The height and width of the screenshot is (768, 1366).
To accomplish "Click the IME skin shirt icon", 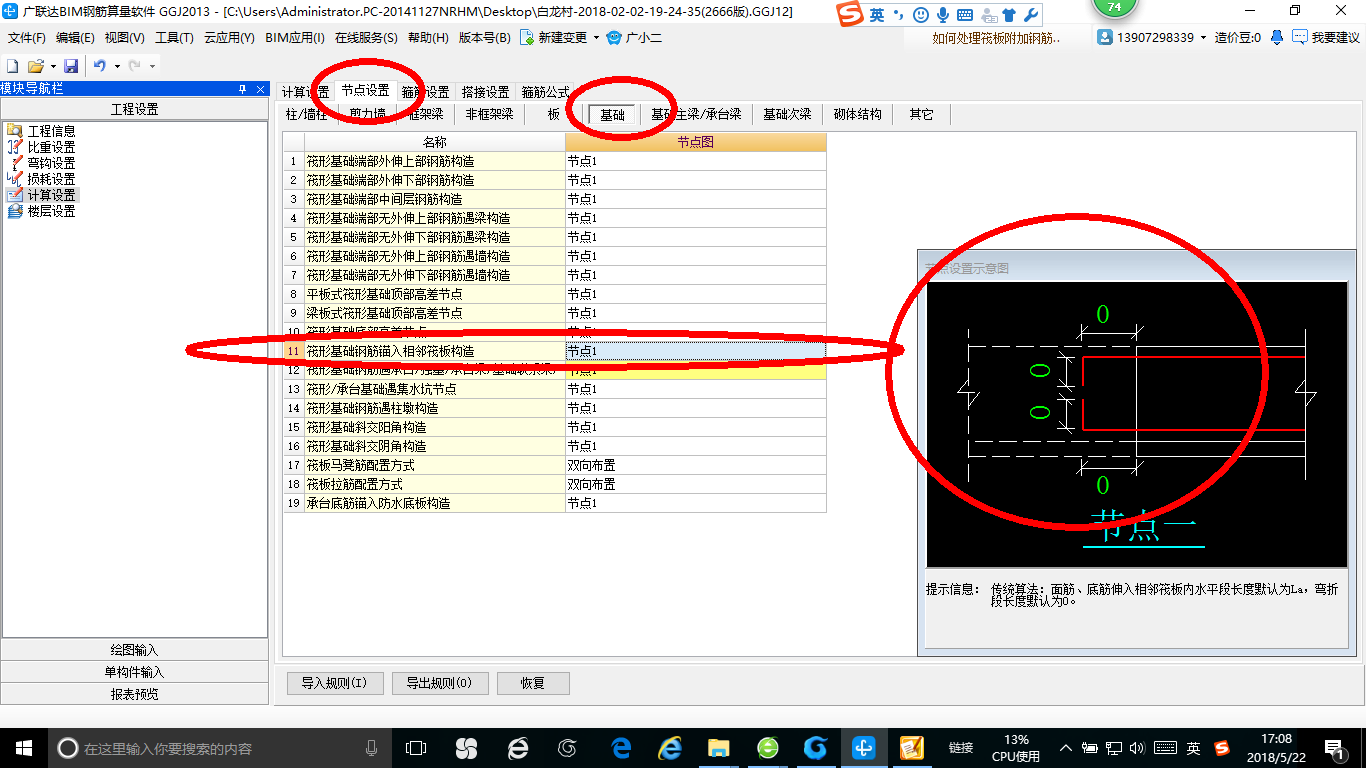I will coord(1010,15).
